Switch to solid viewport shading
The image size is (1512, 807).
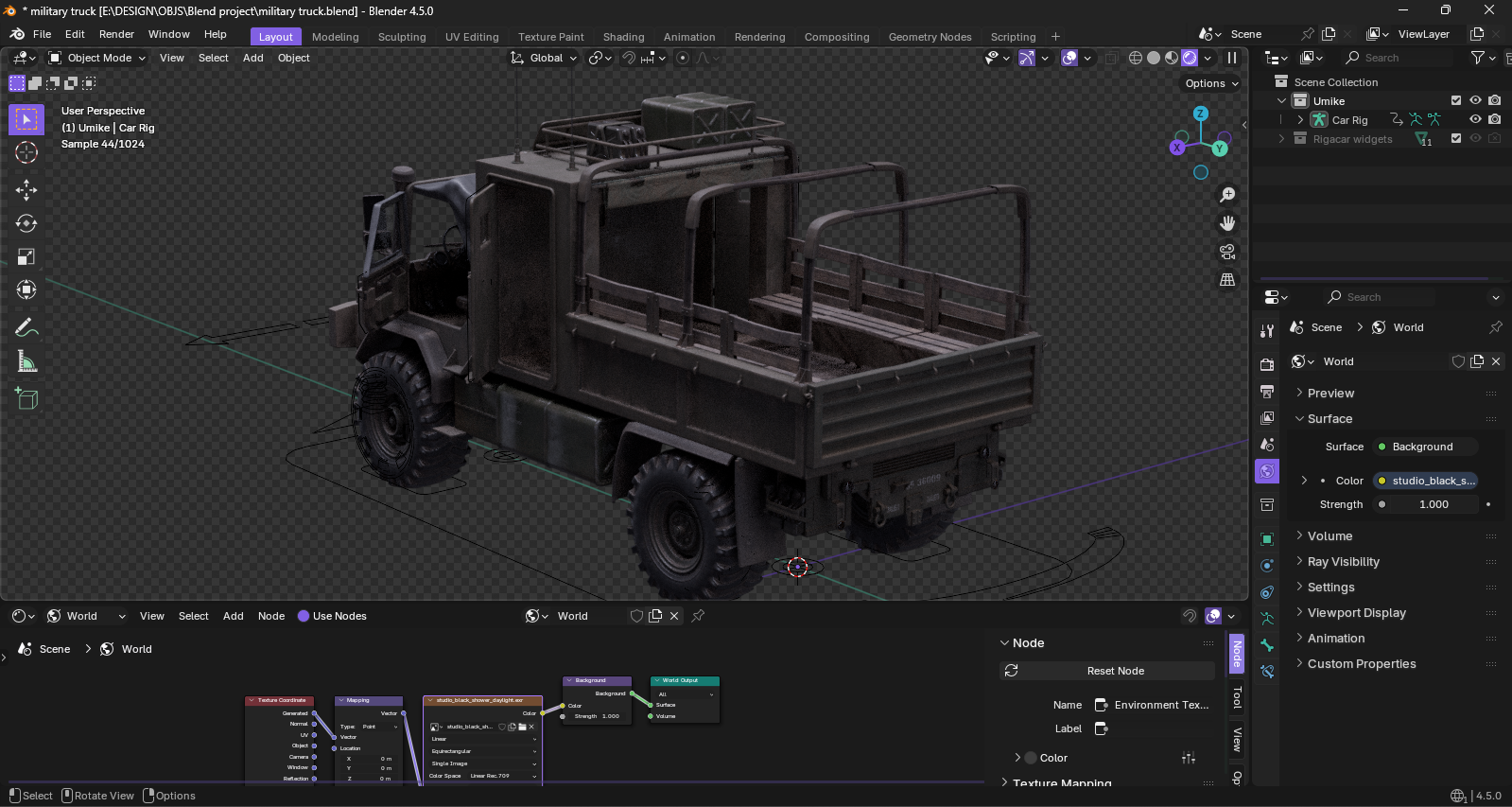(x=1154, y=58)
